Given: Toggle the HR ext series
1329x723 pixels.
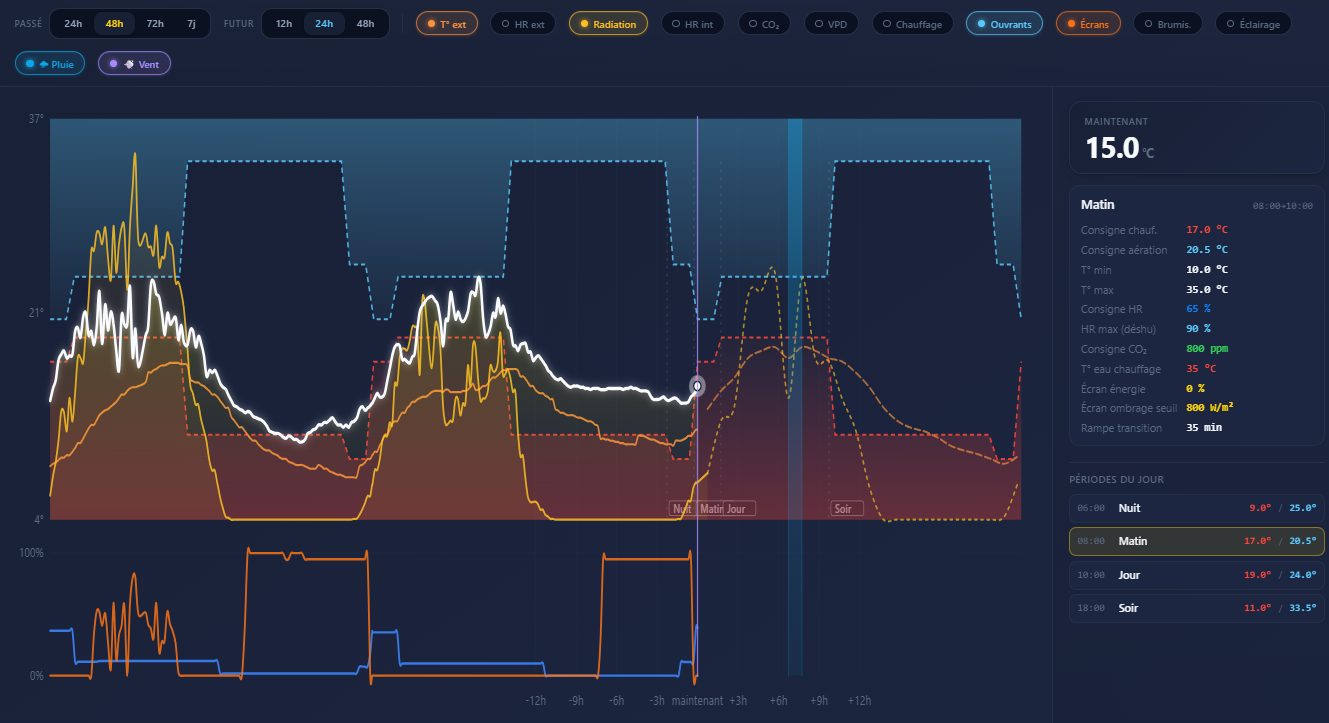Looking at the screenshot, I should (523, 24).
